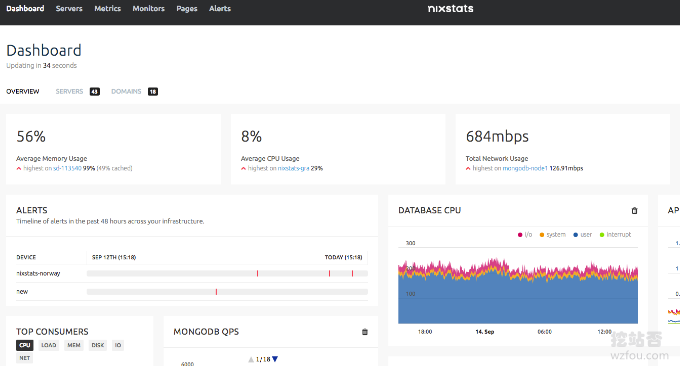Switch to the DOMAINS tab

(x=126, y=92)
